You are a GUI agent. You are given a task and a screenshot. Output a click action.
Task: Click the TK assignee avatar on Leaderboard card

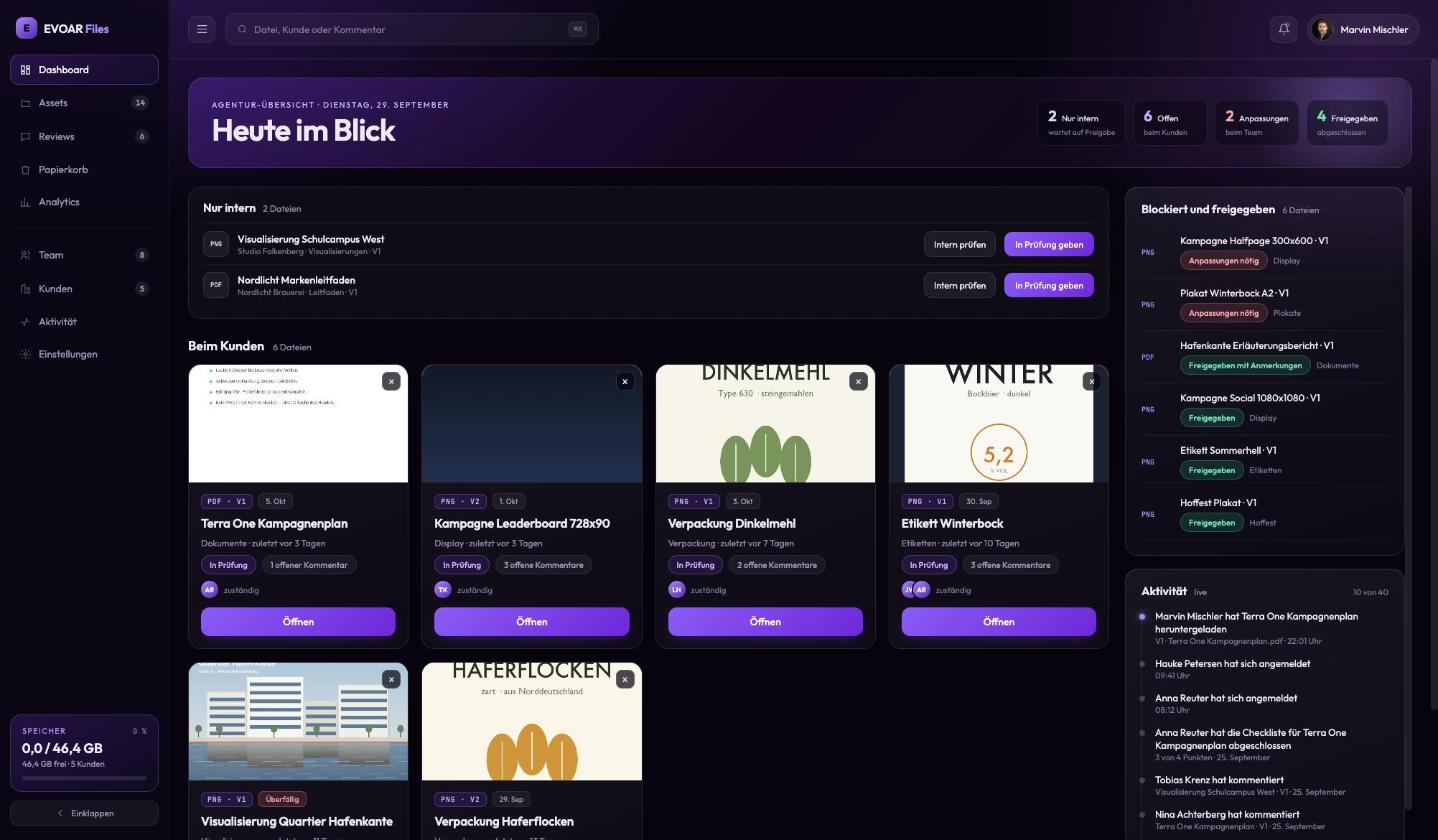(442, 590)
